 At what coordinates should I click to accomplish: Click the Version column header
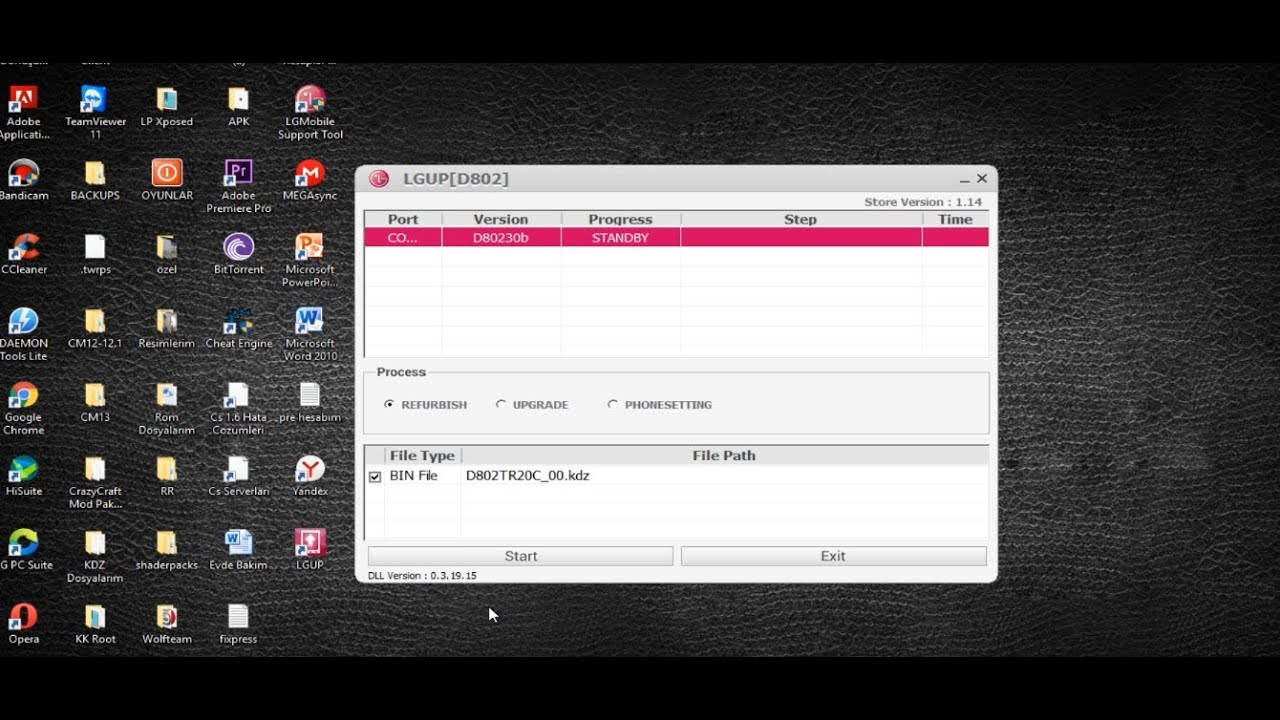point(501,219)
